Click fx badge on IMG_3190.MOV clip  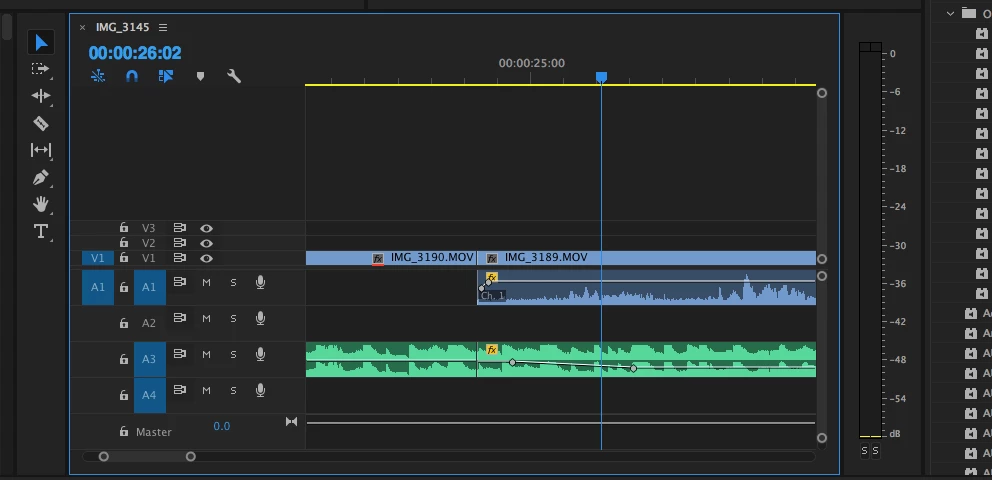[378, 259]
